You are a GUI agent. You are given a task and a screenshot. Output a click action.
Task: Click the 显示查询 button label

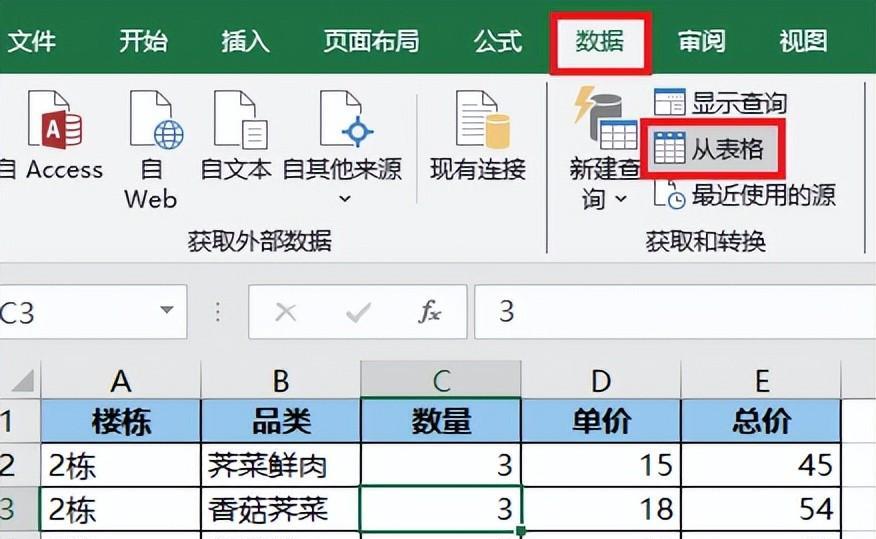pos(739,103)
